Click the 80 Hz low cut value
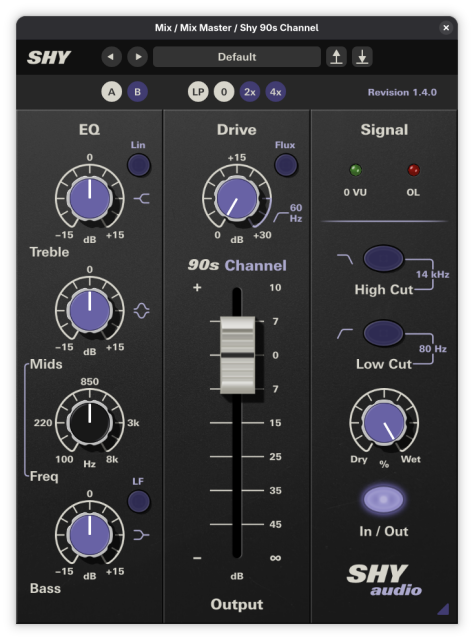 click(x=432, y=349)
